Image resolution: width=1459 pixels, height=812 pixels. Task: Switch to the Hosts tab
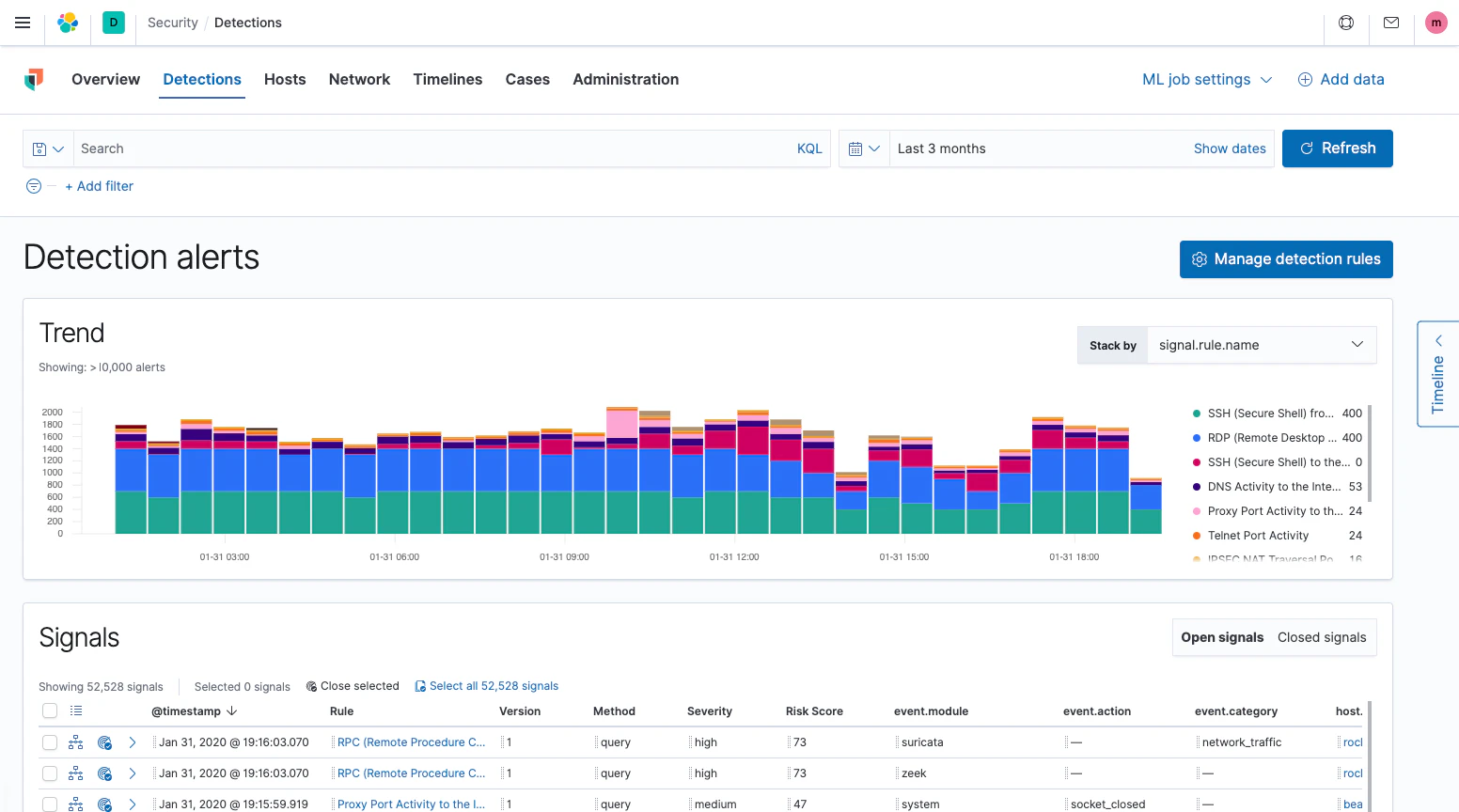(x=285, y=79)
